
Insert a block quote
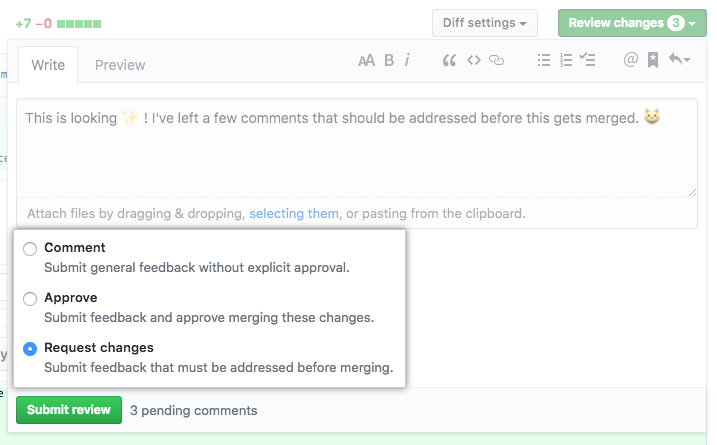(x=450, y=61)
